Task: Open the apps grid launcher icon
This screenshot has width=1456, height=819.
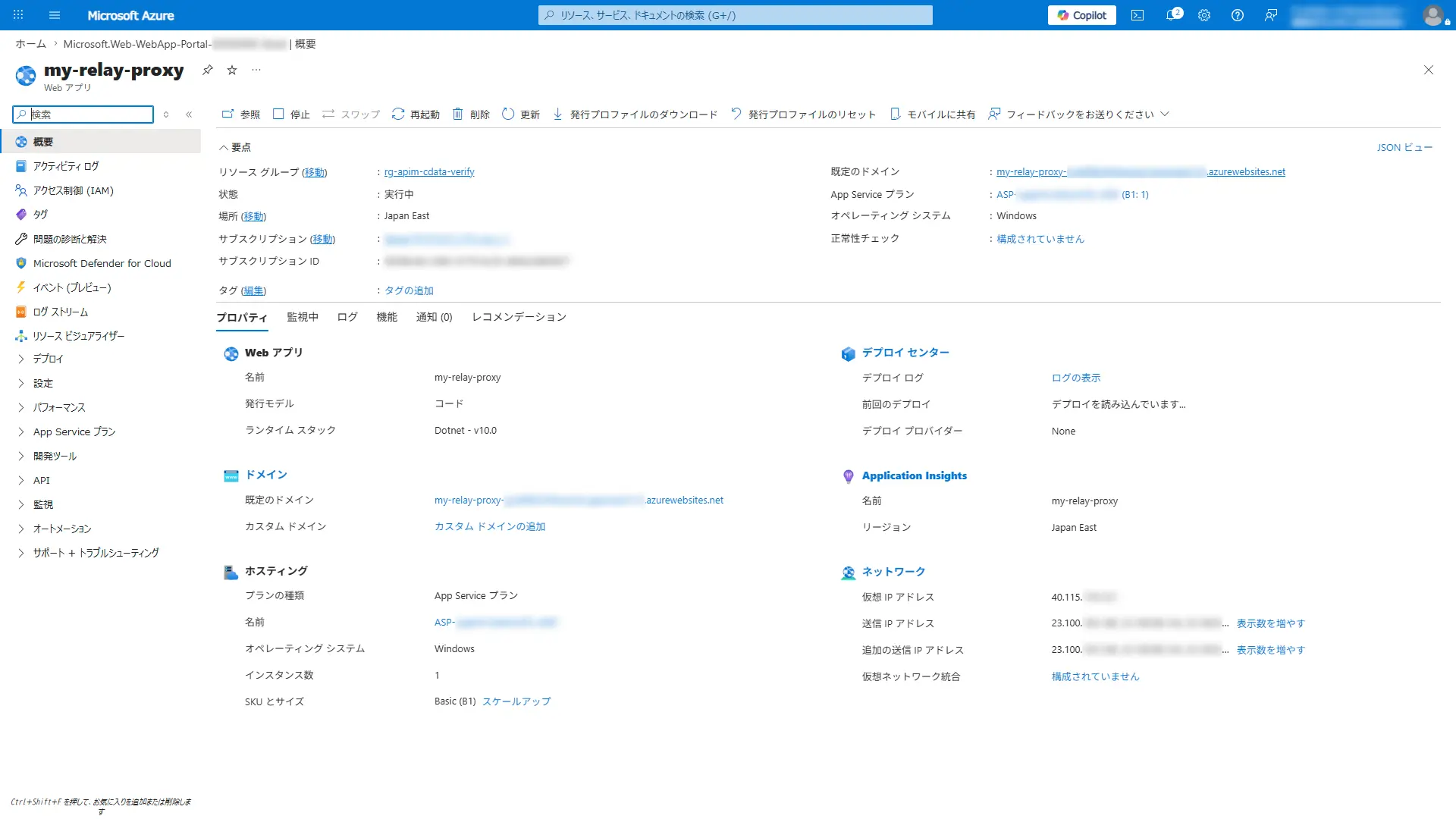Action: coord(18,15)
